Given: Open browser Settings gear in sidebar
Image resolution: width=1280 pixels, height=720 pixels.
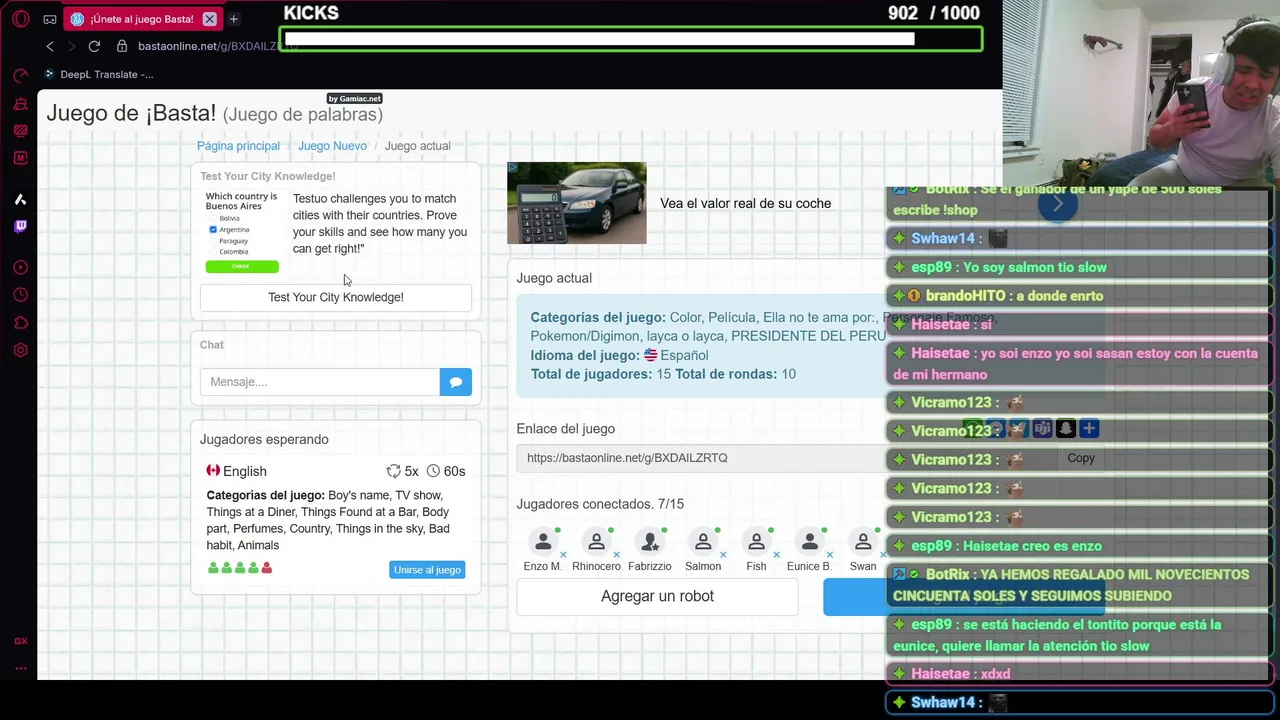Looking at the screenshot, I should [20, 350].
